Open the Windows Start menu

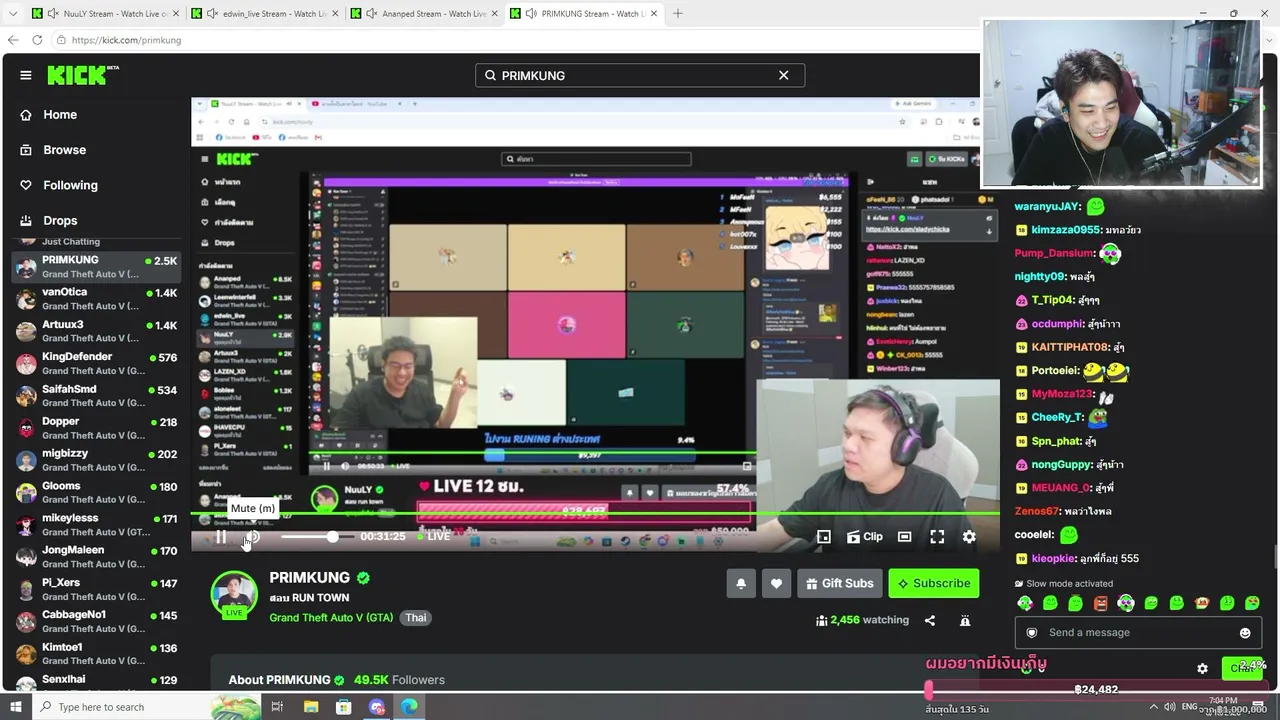coord(15,707)
